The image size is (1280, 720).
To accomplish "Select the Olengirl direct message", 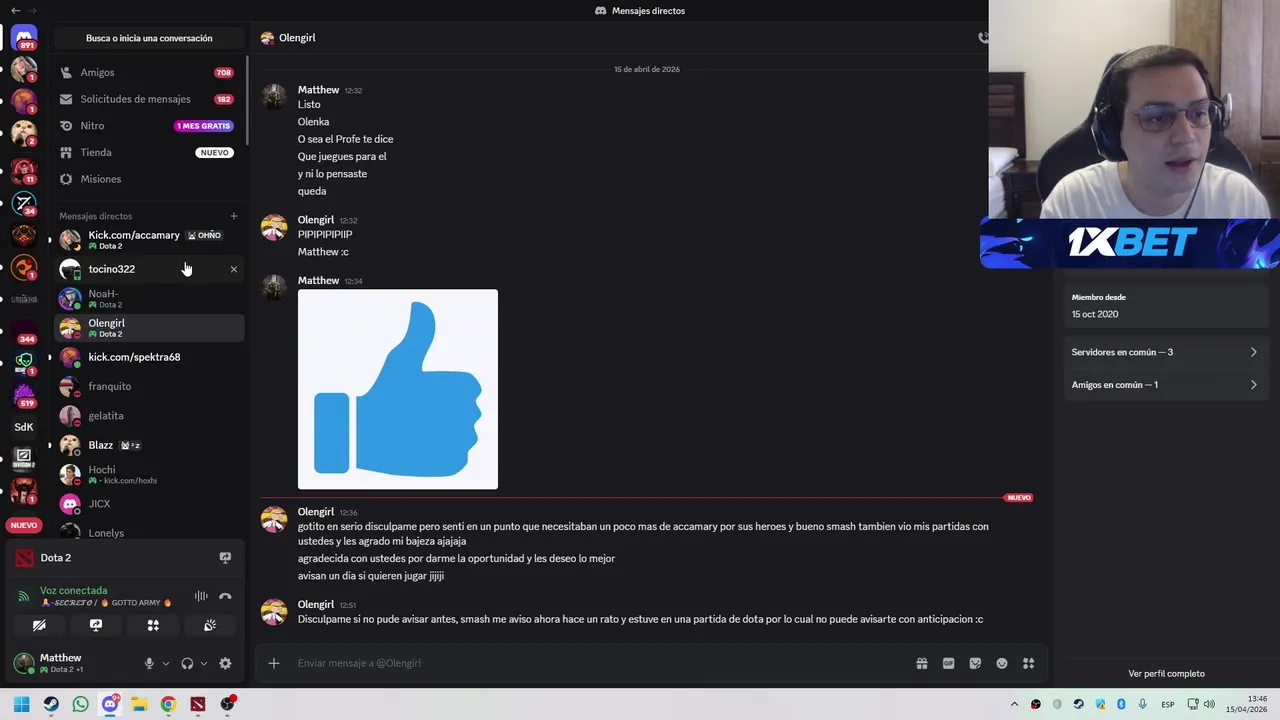I will point(148,328).
